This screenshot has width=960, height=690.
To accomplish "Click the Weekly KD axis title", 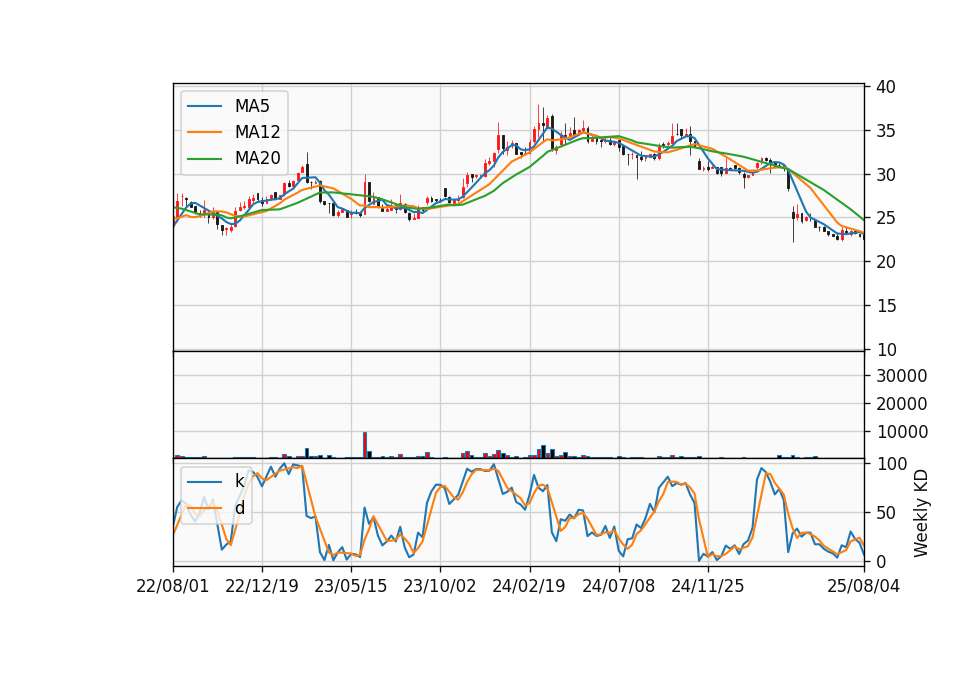I will click(921, 513).
